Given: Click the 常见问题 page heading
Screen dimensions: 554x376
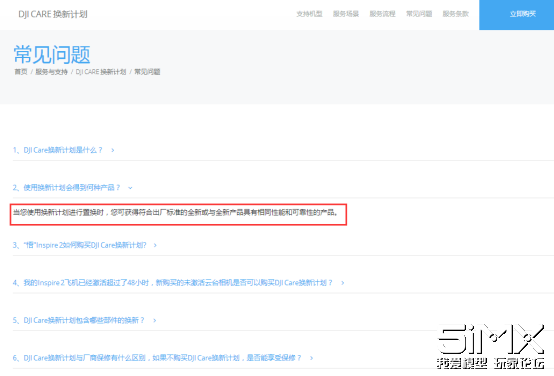Looking at the screenshot, I should (52, 55).
